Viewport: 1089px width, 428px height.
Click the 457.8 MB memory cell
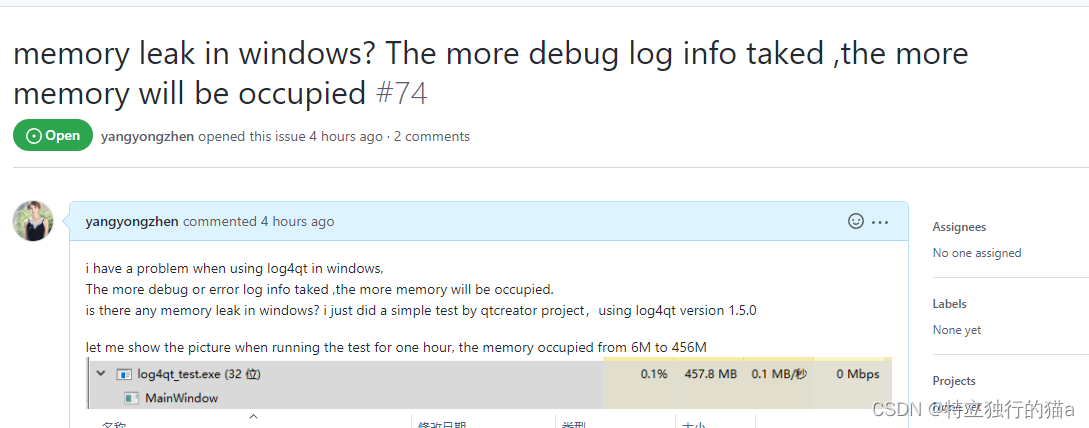[710, 374]
